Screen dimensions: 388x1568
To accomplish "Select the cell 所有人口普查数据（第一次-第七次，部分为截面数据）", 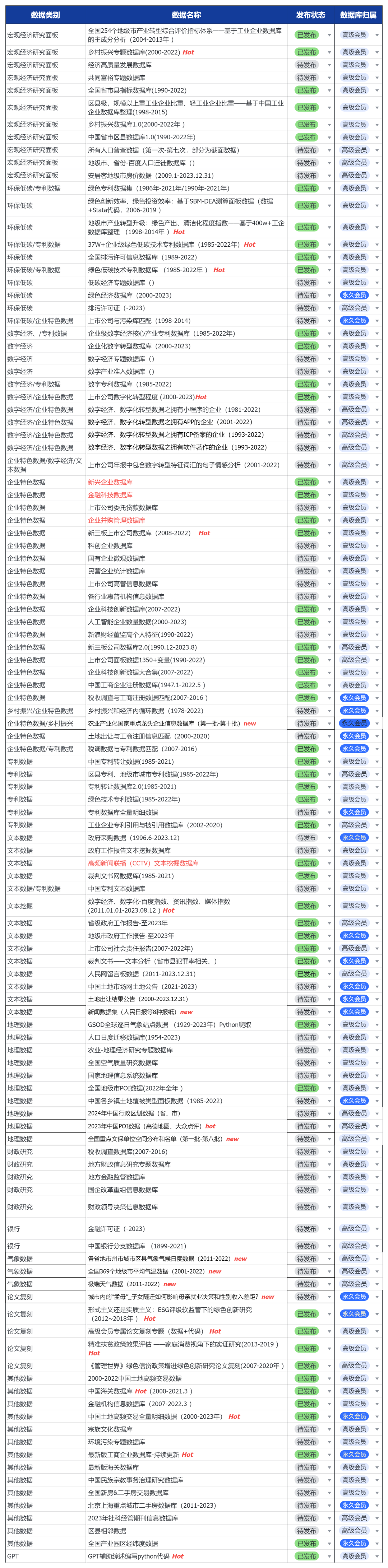I will tap(186, 150).
